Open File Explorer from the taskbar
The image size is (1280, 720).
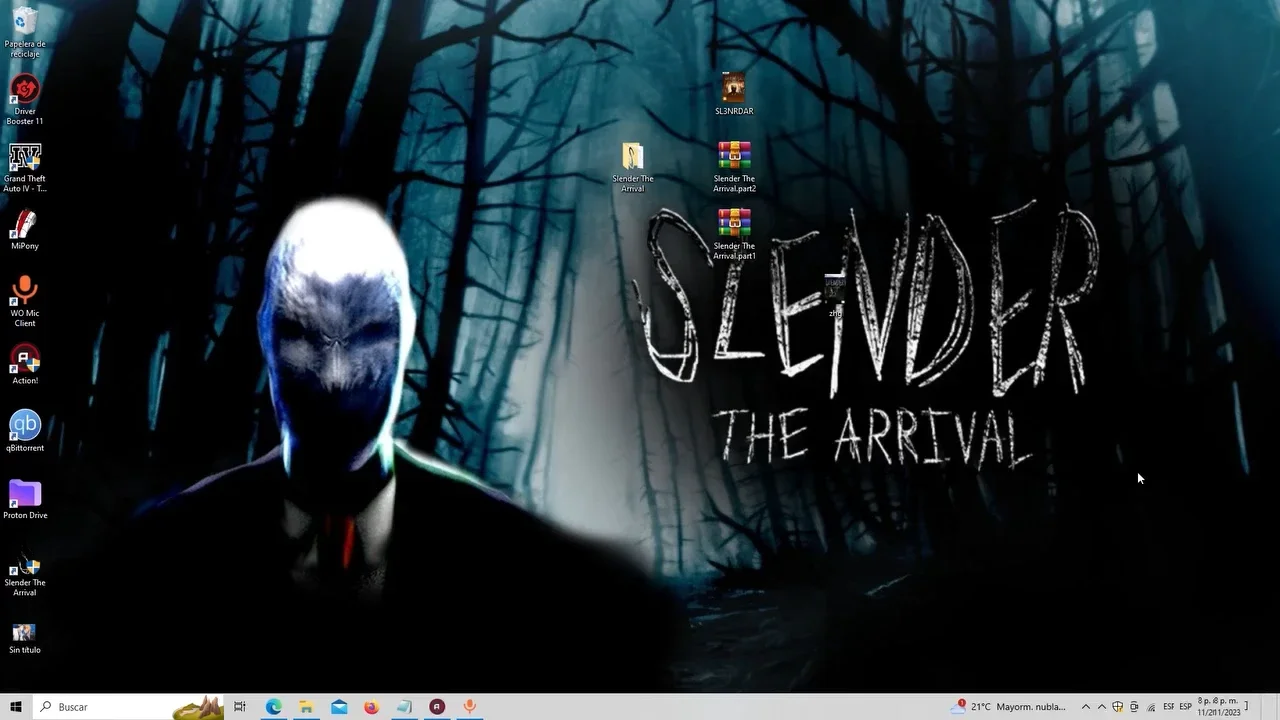[306, 707]
